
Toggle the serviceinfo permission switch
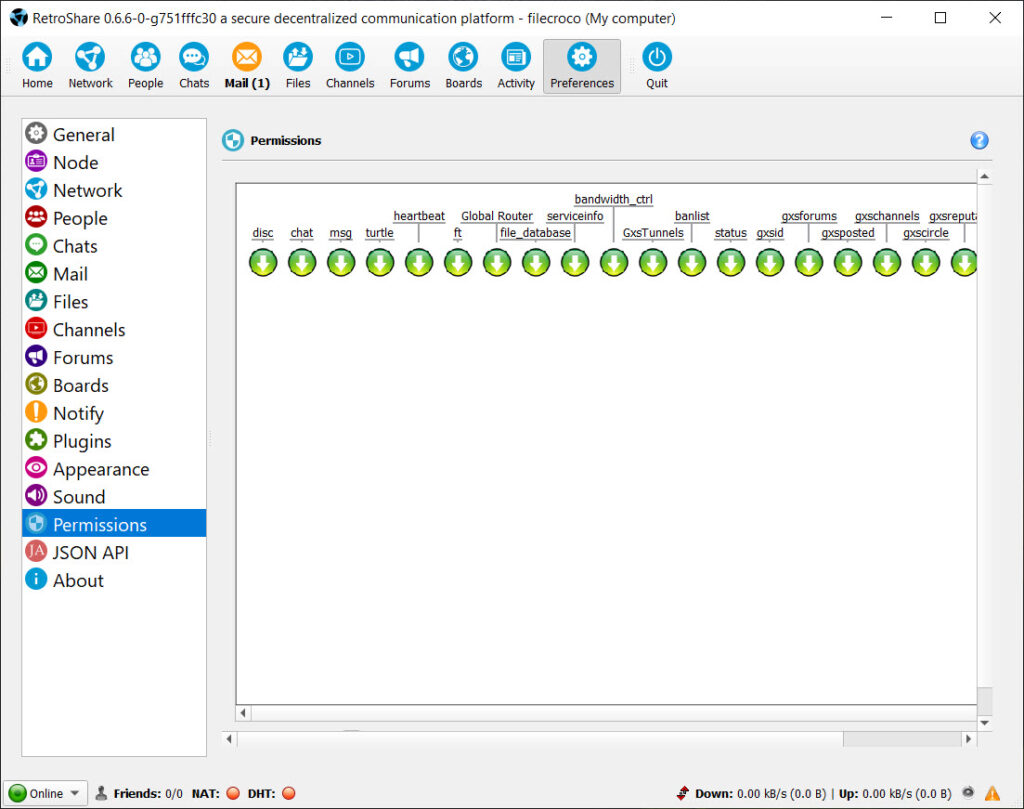coord(575,262)
